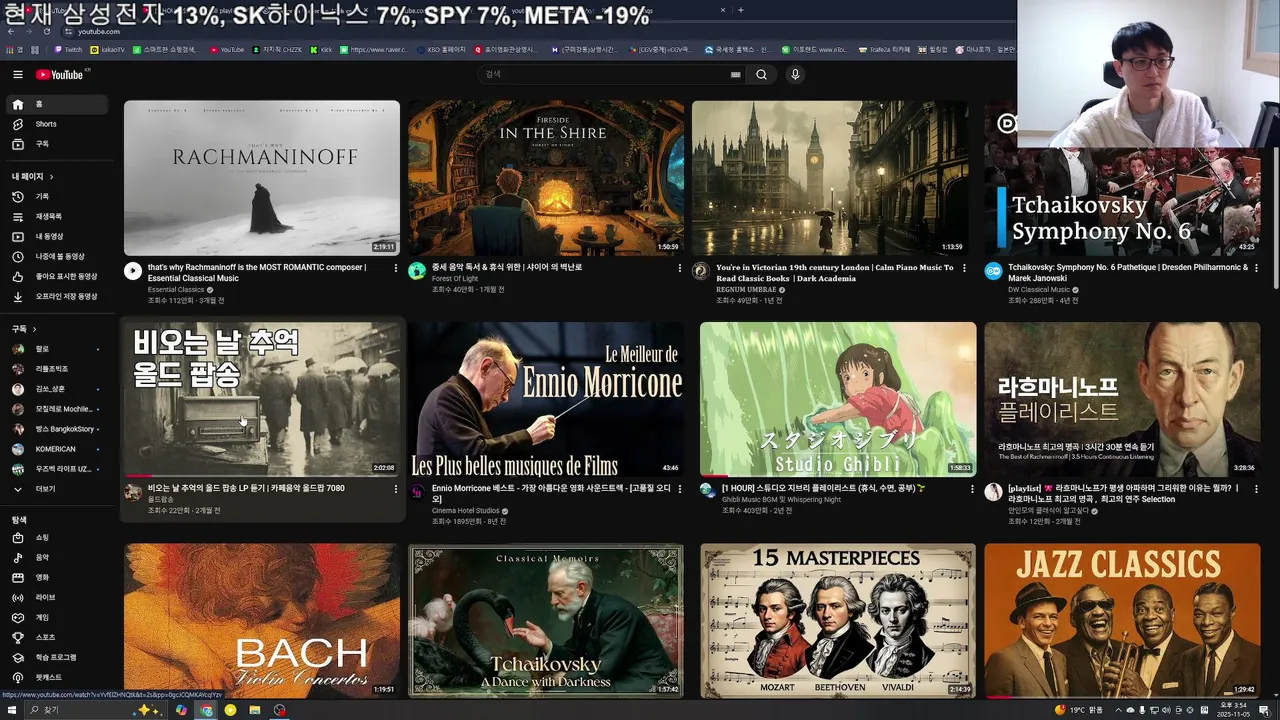Viewport: 1280px width, 720px height.
Task: Click DW Classical Music channel avatar
Action: [993, 271]
